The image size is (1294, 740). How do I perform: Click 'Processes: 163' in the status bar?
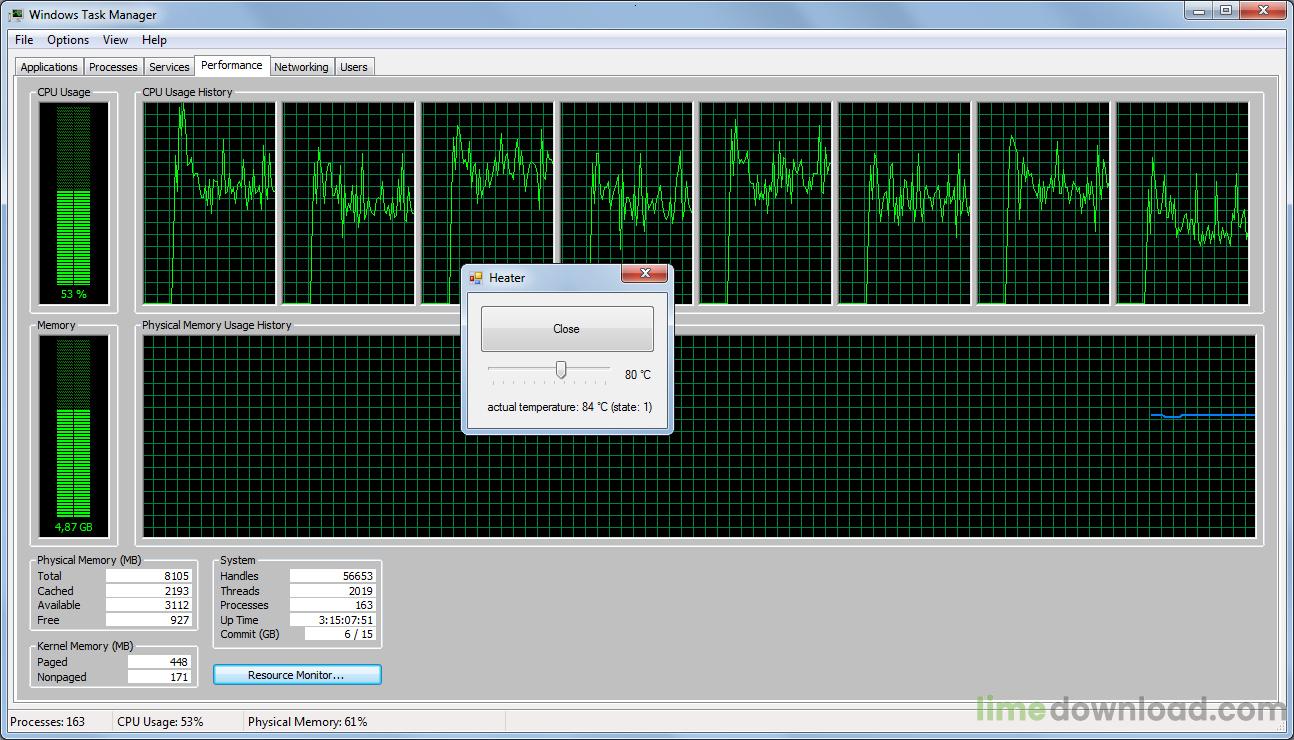tap(47, 722)
